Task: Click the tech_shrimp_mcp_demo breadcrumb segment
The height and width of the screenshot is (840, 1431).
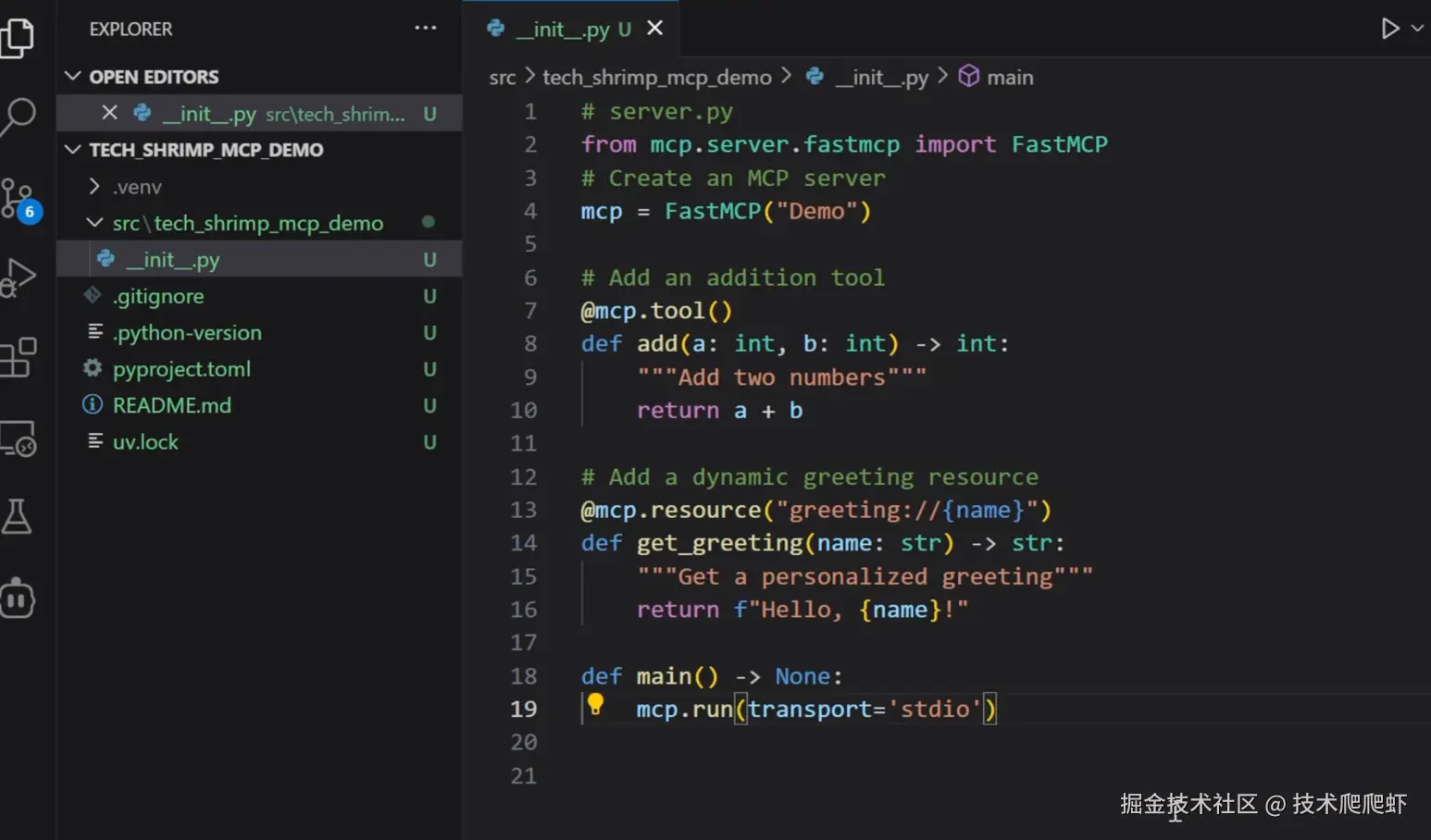Action: tap(657, 78)
